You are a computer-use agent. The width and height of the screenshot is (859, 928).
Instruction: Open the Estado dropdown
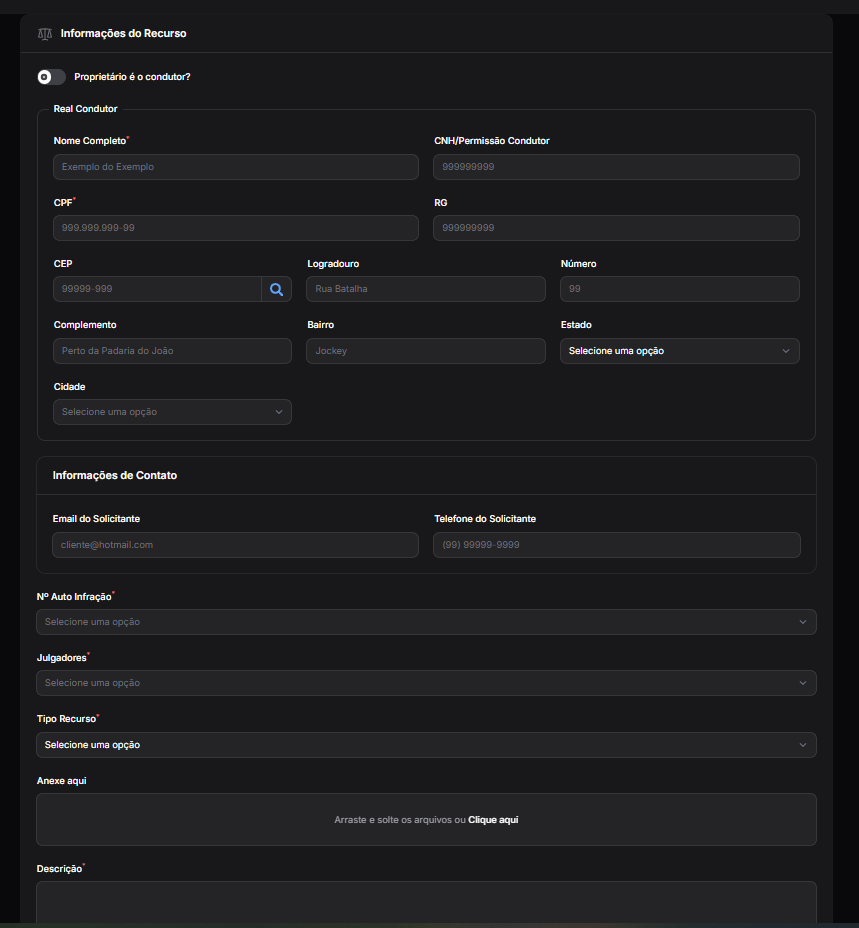coord(679,351)
